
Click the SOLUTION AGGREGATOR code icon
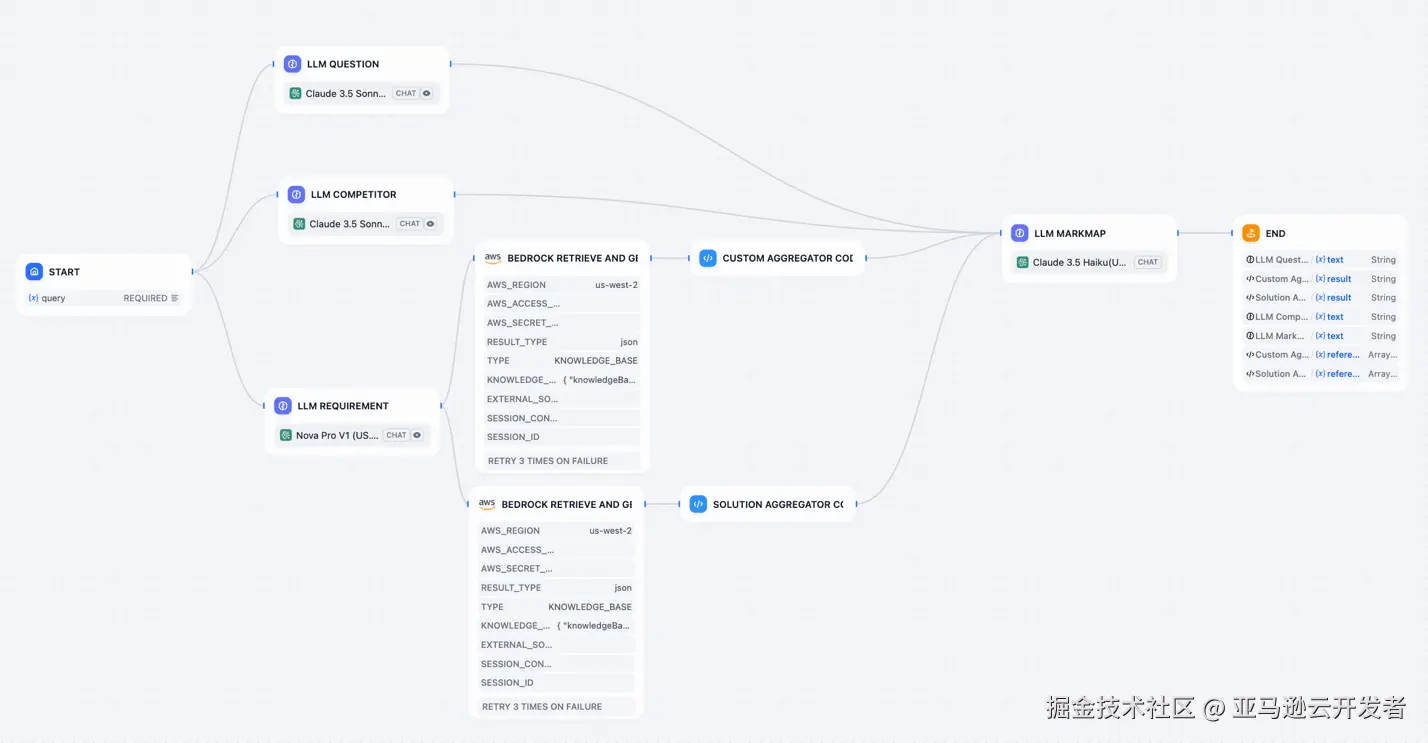pos(698,505)
